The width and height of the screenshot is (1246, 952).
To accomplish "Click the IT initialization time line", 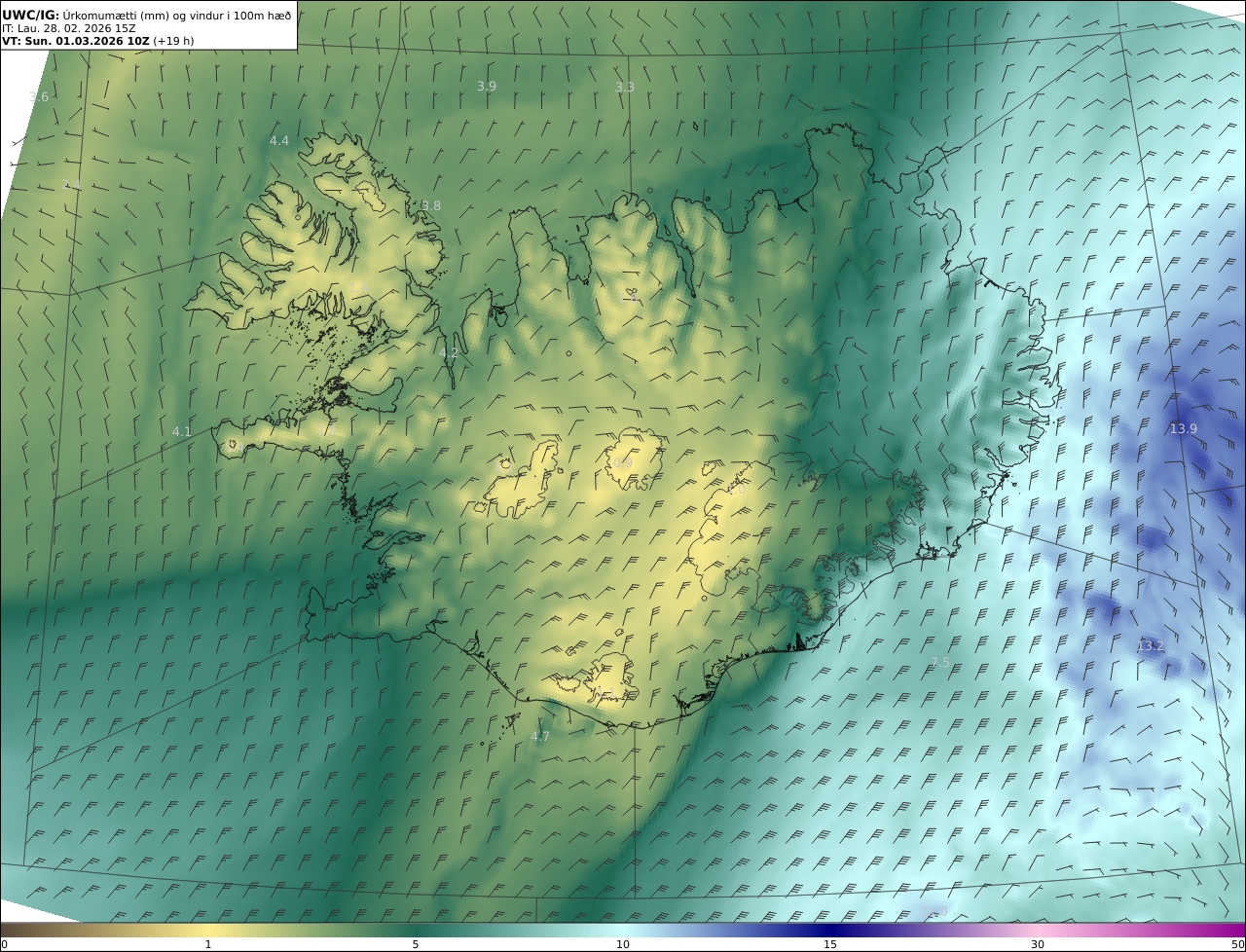I will (x=69, y=28).
